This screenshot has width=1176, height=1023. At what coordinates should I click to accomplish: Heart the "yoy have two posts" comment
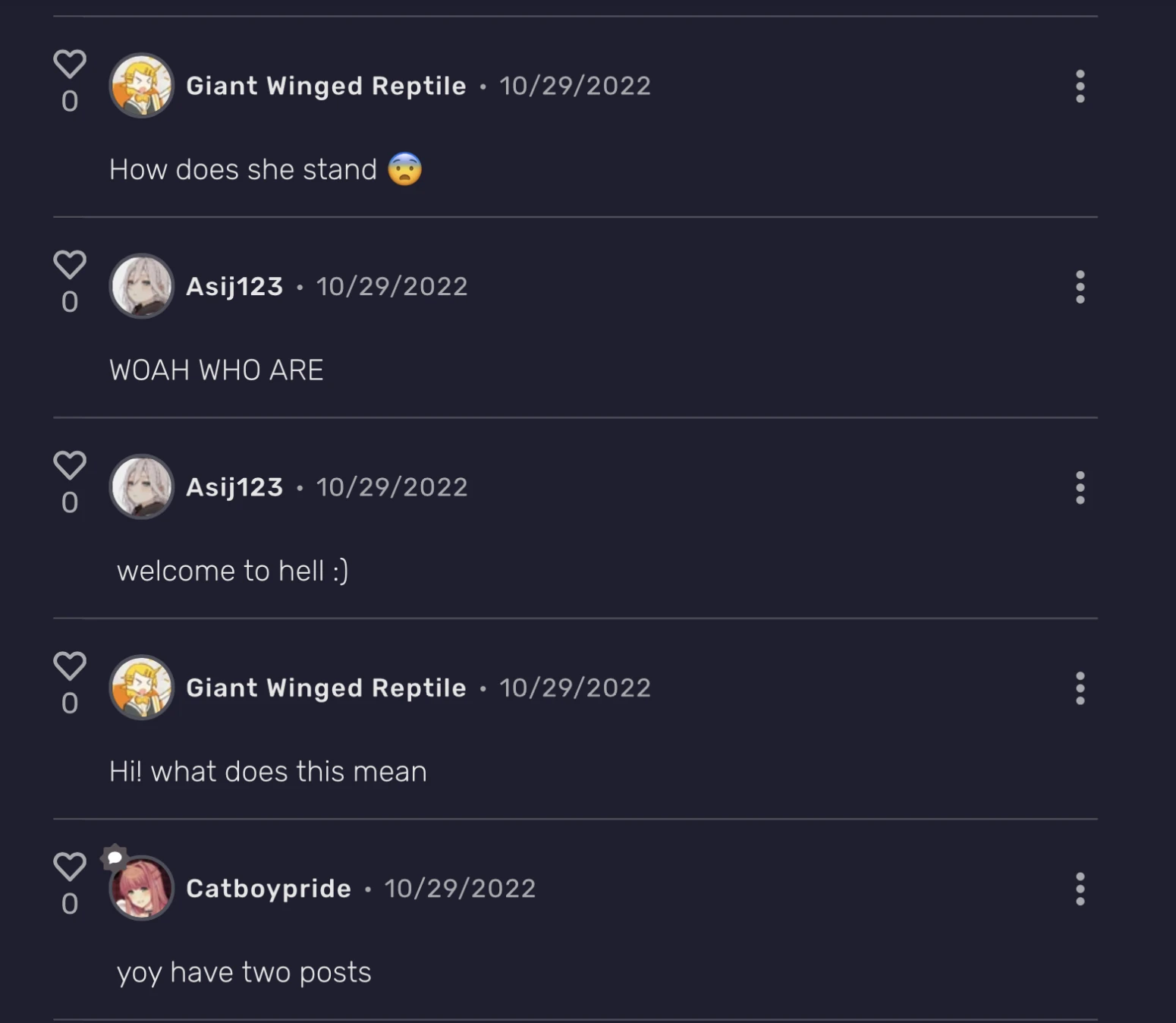tap(70, 867)
